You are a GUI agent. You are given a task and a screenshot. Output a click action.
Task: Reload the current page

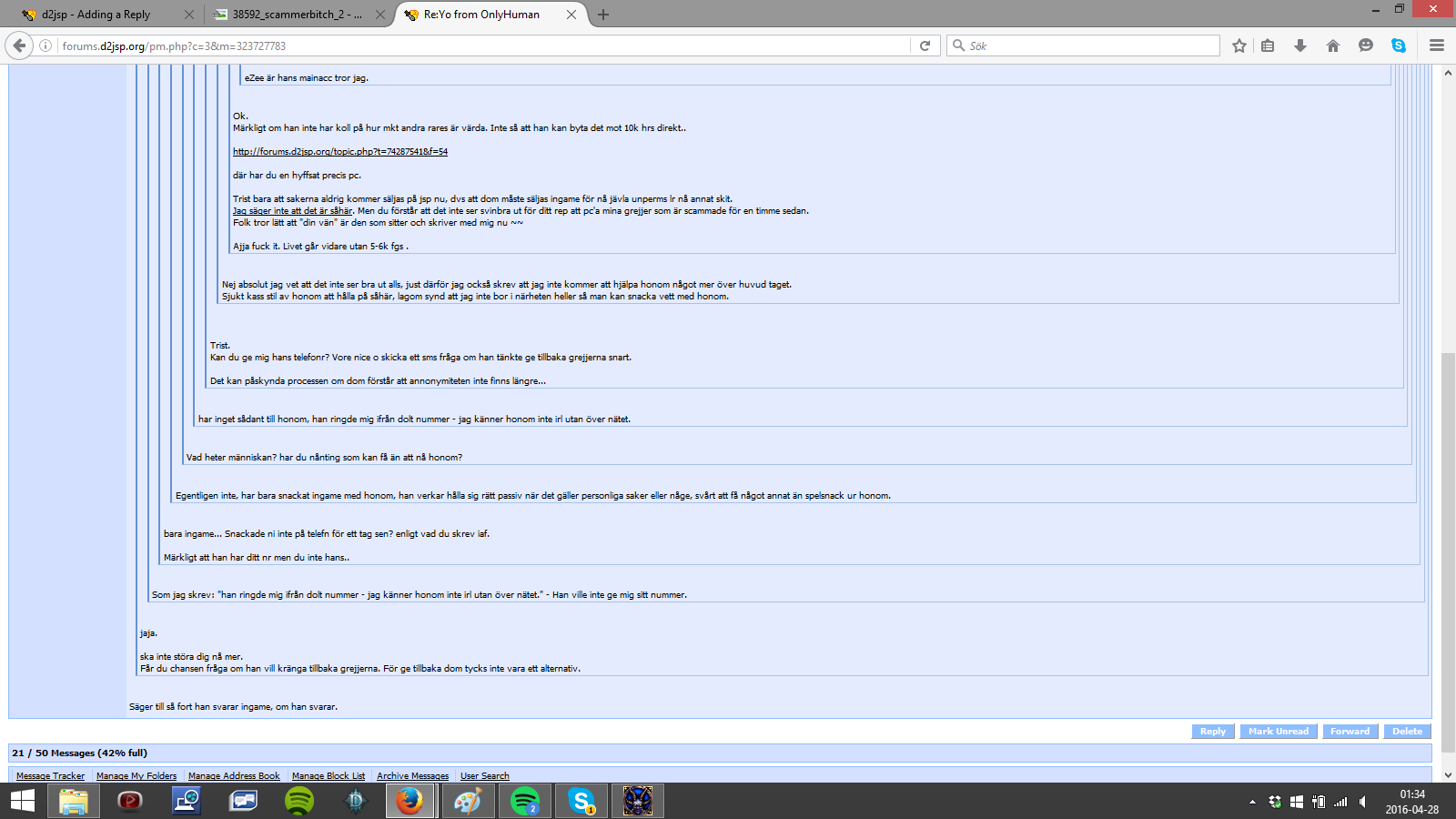(925, 45)
